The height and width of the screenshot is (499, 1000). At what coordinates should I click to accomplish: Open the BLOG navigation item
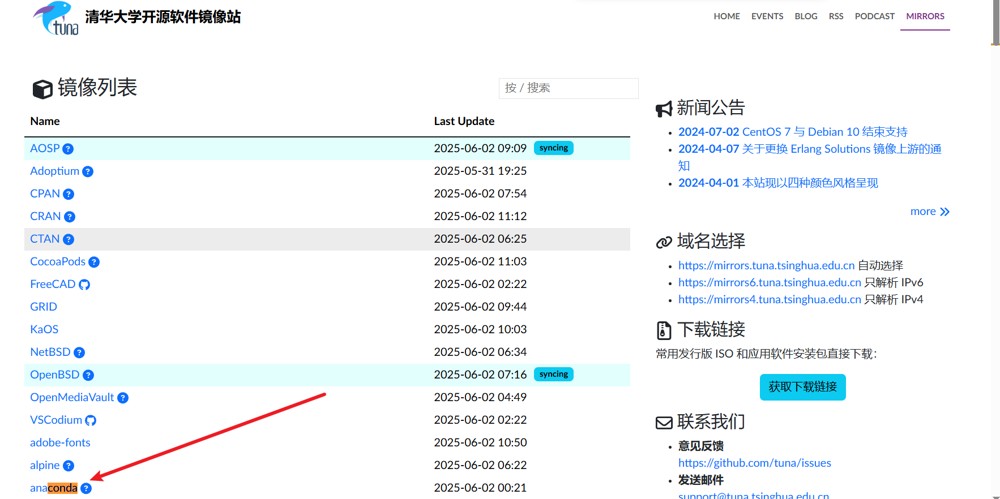(x=806, y=17)
